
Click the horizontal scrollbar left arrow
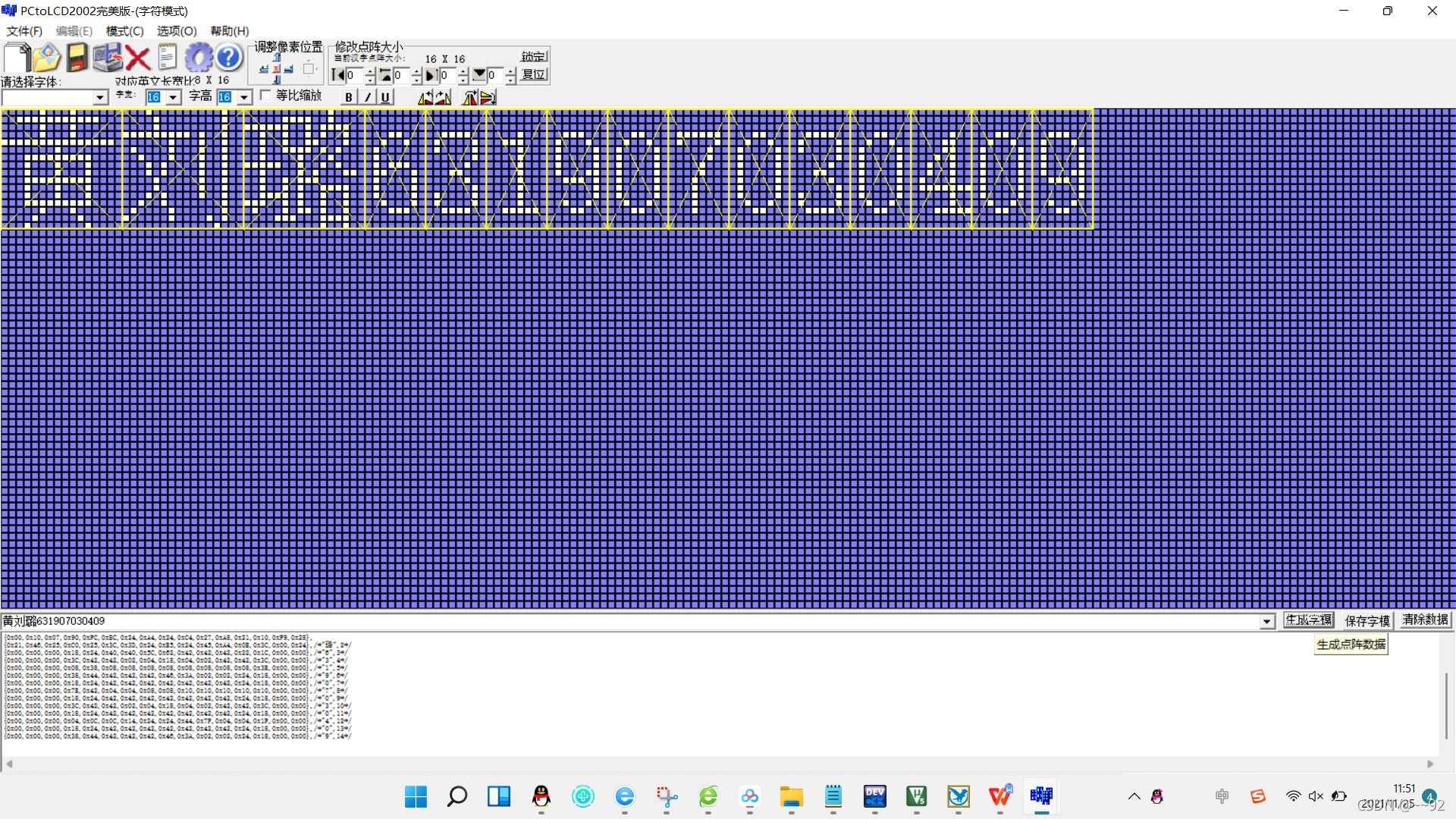(x=9, y=764)
